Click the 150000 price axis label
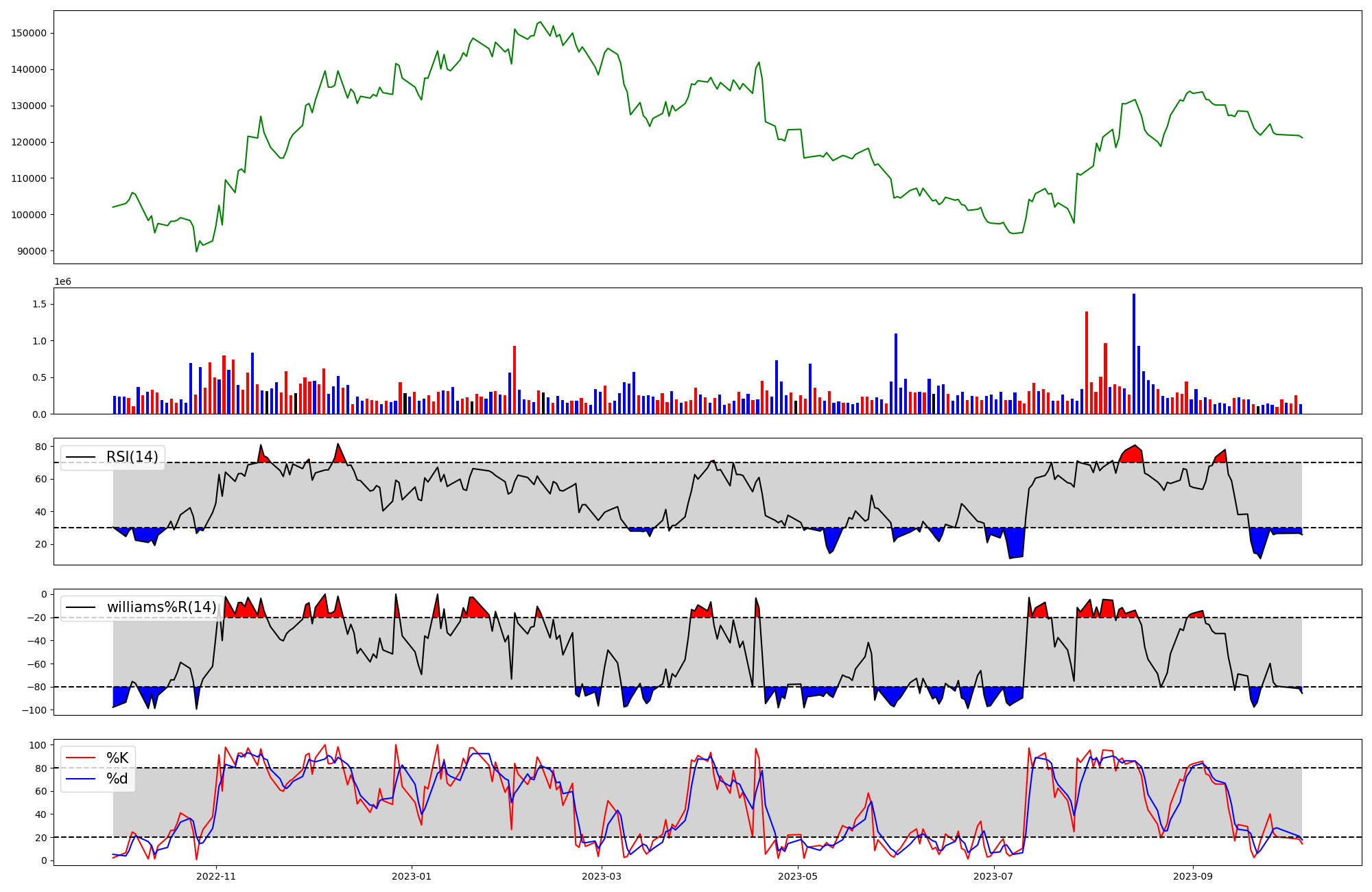 30,33
